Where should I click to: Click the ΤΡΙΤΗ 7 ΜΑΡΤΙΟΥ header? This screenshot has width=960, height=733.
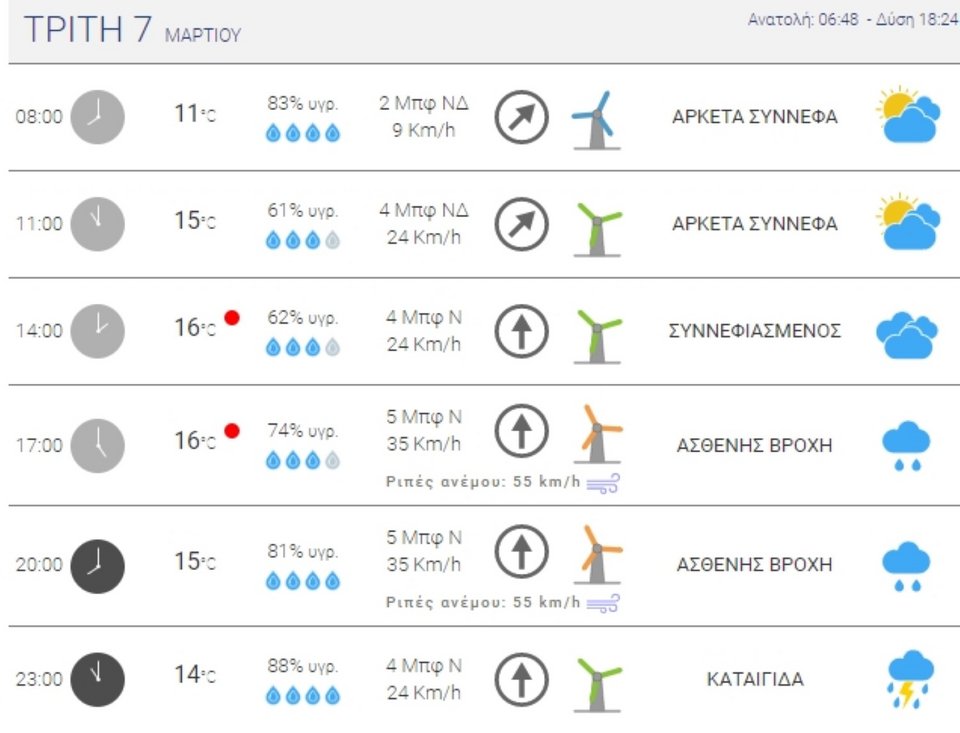coord(133,31)
